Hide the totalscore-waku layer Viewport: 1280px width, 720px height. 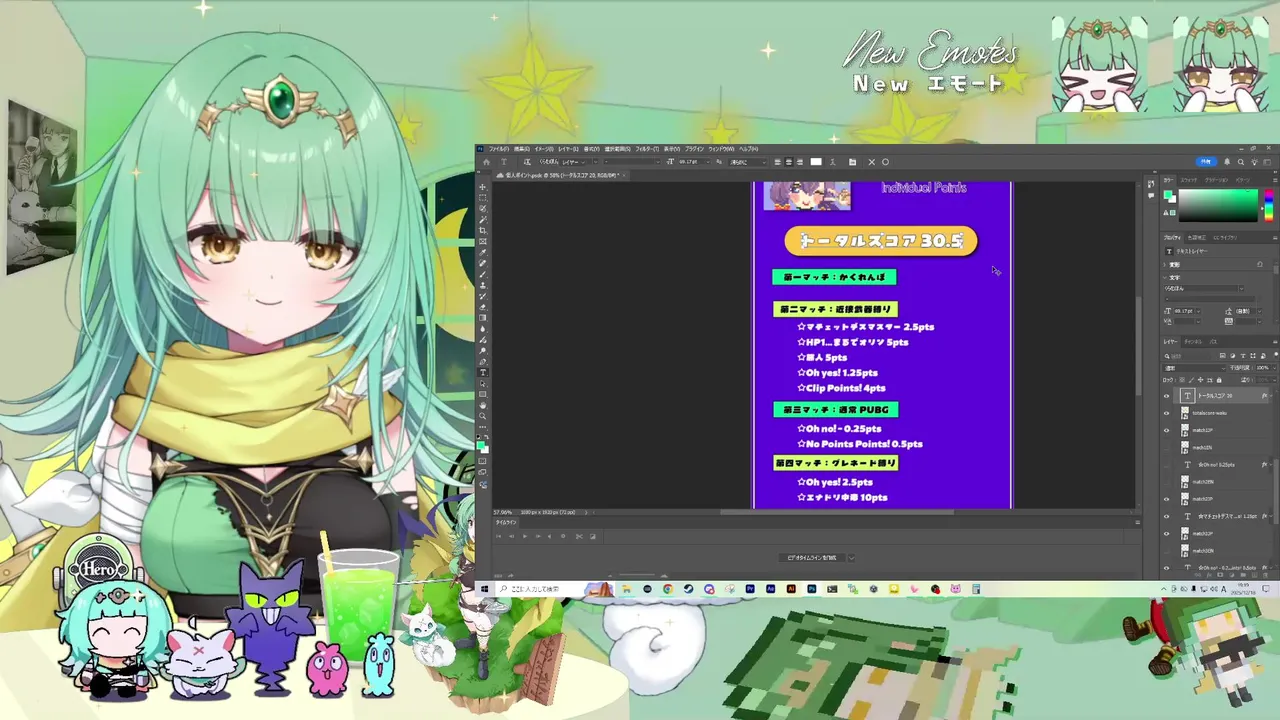[x=1166, y=413]
